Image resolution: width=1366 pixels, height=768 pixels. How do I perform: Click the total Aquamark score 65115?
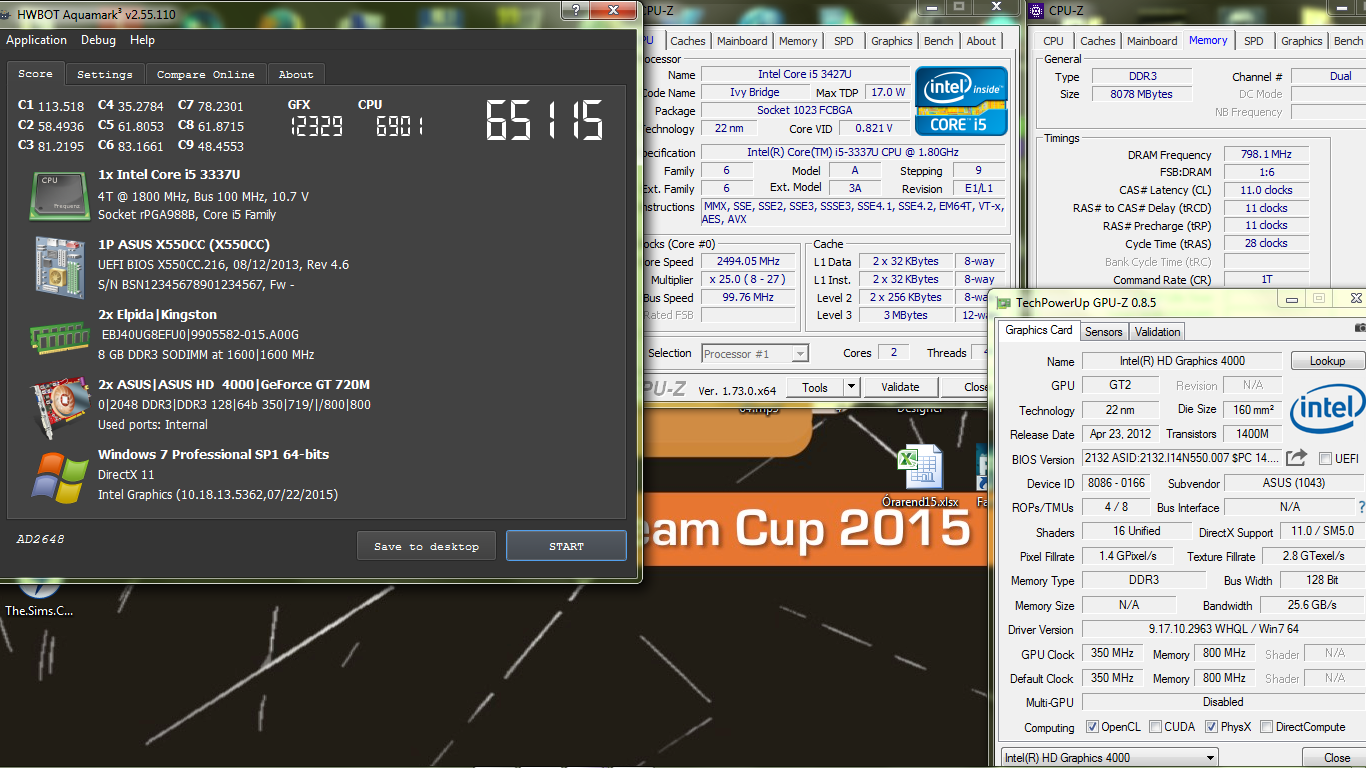tap(545, 120)
